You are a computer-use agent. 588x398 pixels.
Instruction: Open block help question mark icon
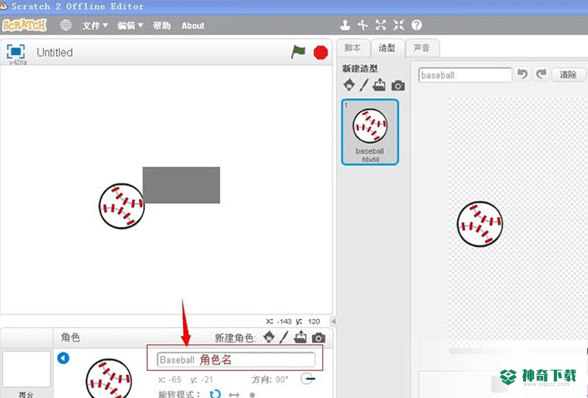click(417, 25)
